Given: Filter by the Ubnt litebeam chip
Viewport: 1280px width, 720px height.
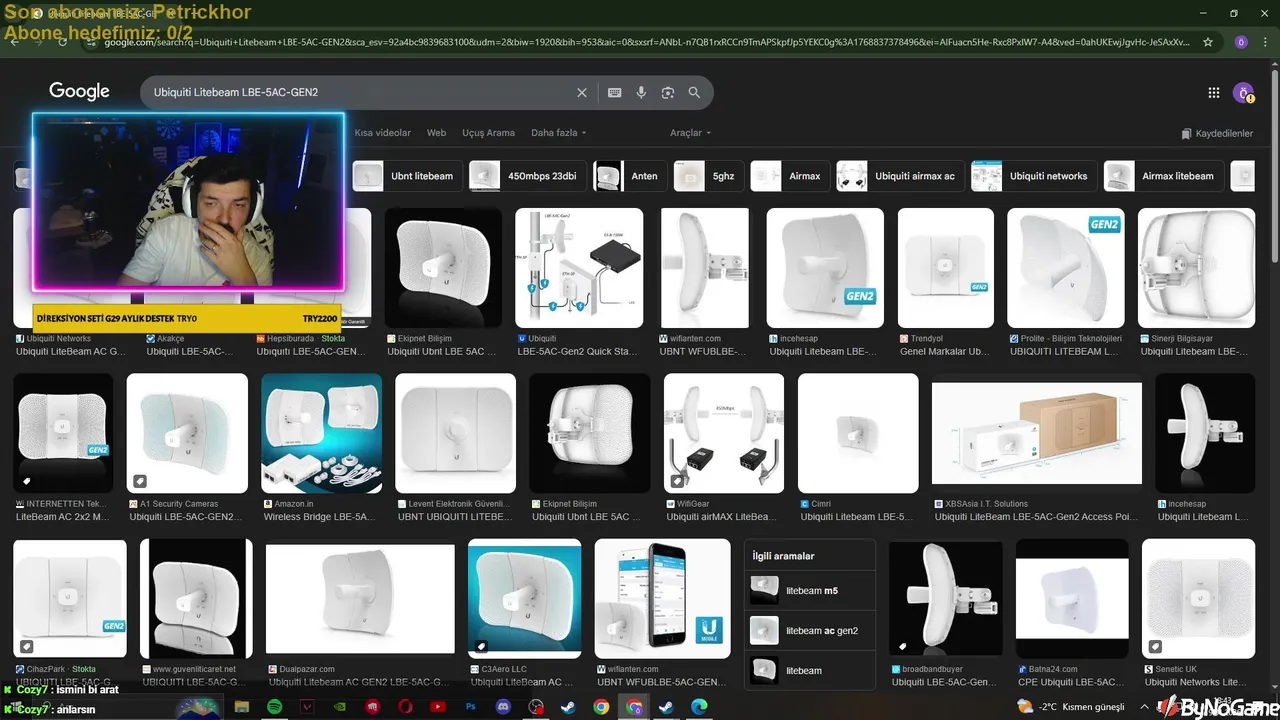Looking at the screenshot, I should (407, 176).
